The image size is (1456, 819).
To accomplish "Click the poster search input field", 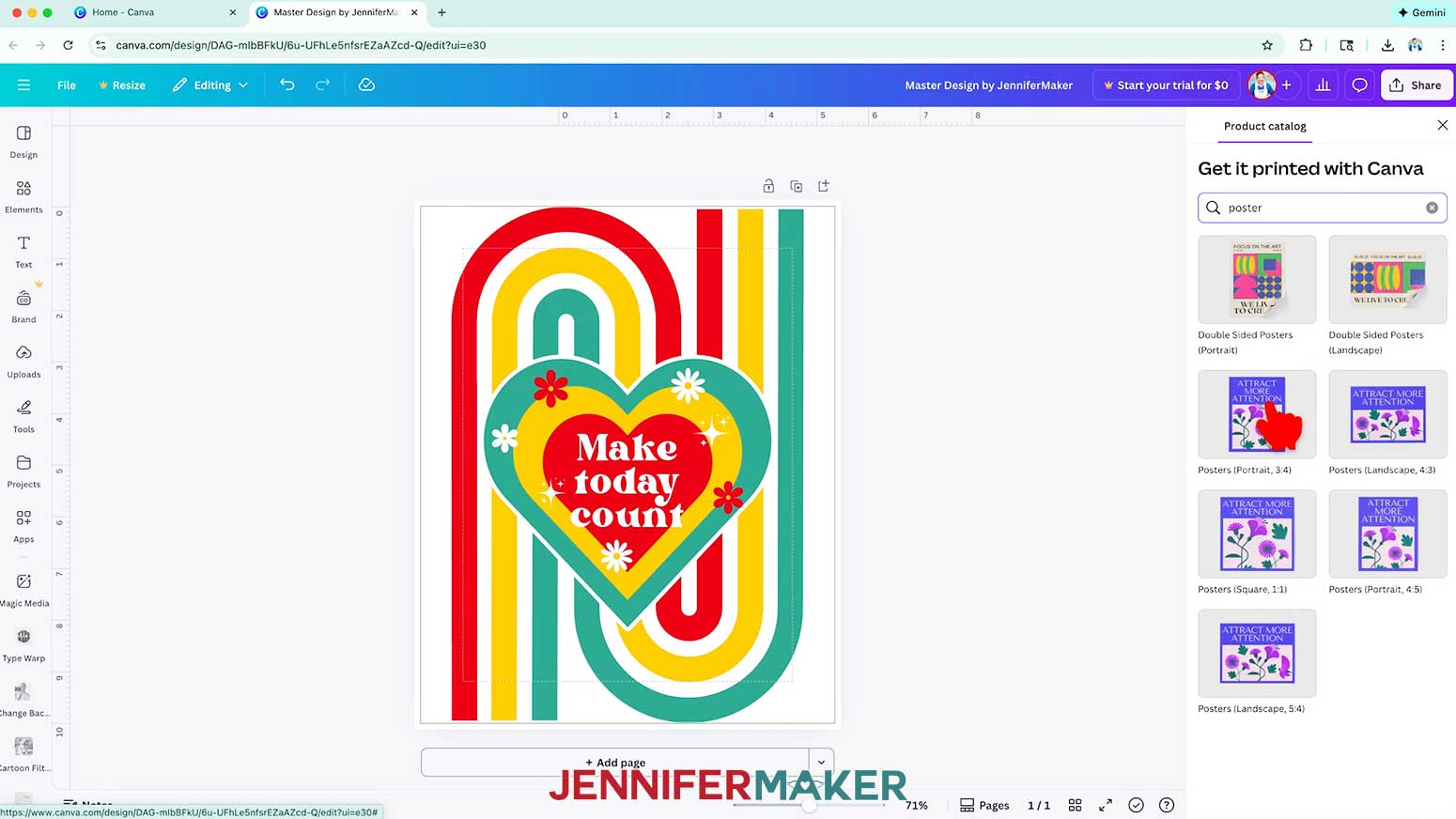I will [x=1322, y=208].
